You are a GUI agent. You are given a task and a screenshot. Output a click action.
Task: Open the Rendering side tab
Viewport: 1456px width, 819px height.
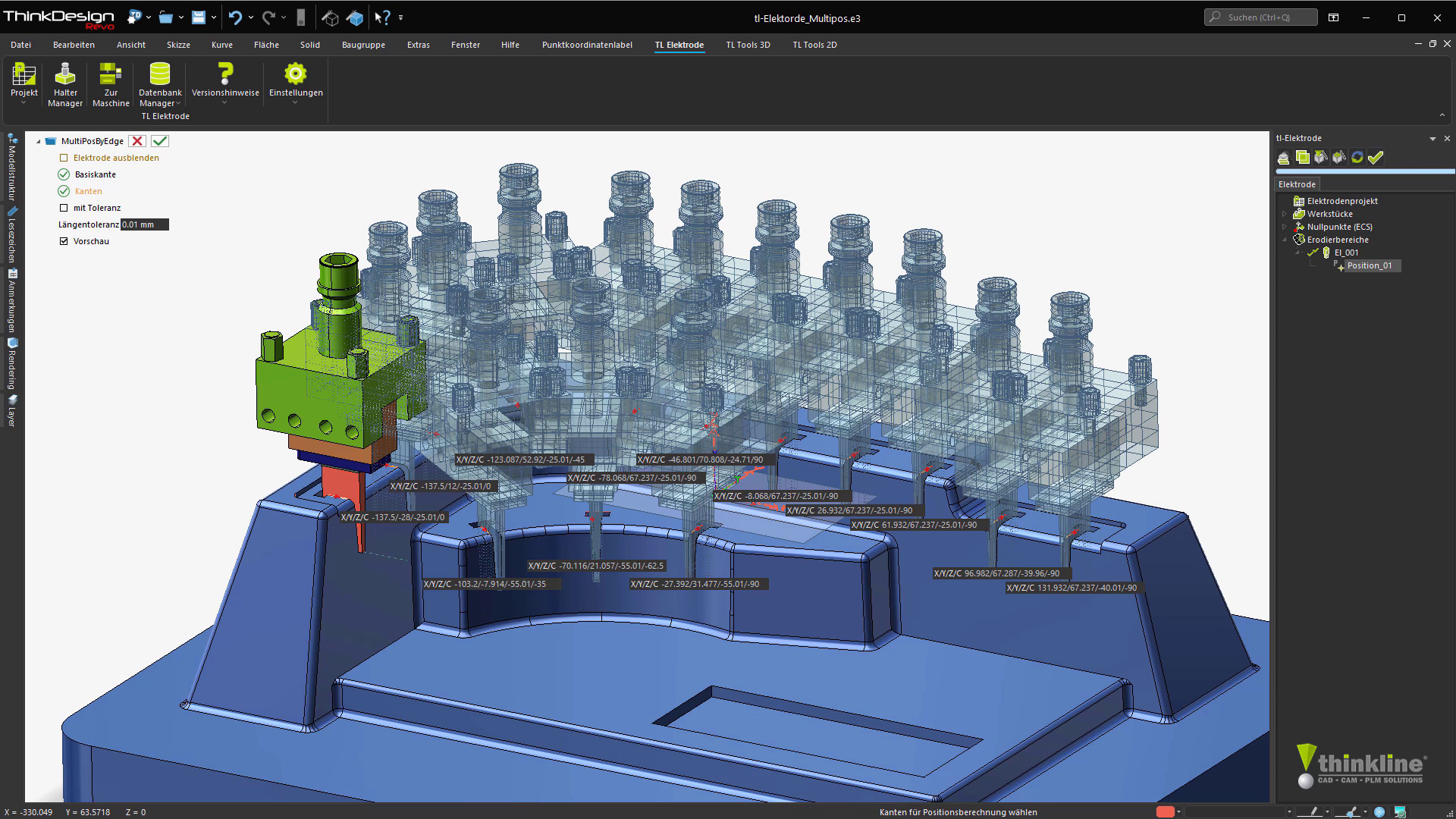(12, 364)
